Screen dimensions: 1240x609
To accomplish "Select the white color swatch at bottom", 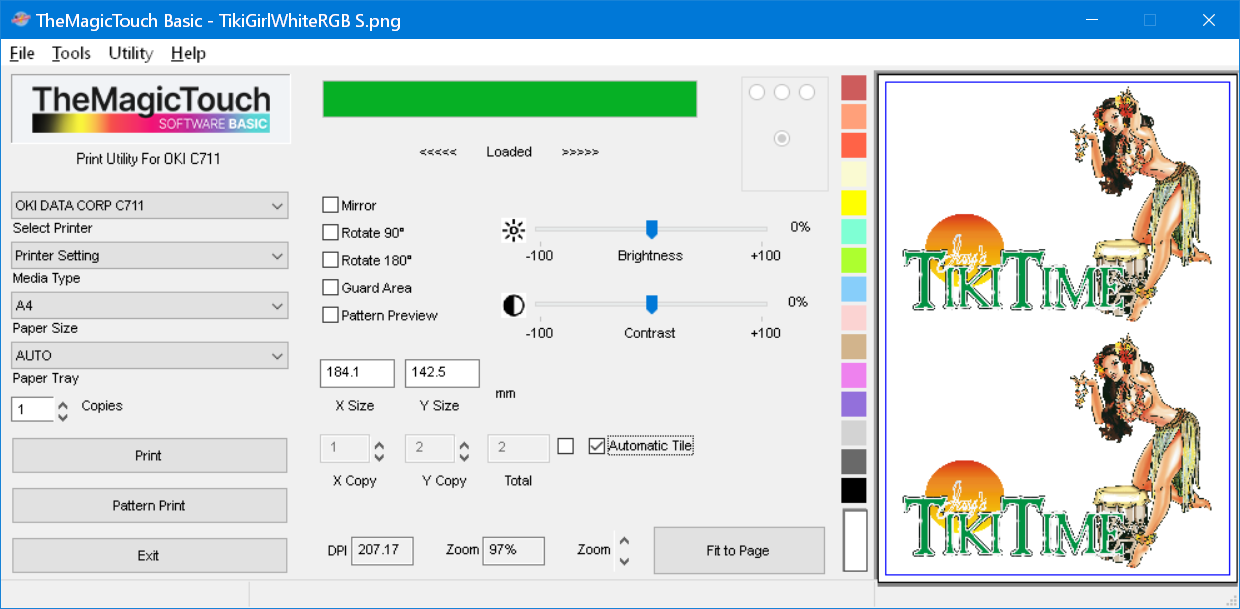I will [x=855, y=542].
